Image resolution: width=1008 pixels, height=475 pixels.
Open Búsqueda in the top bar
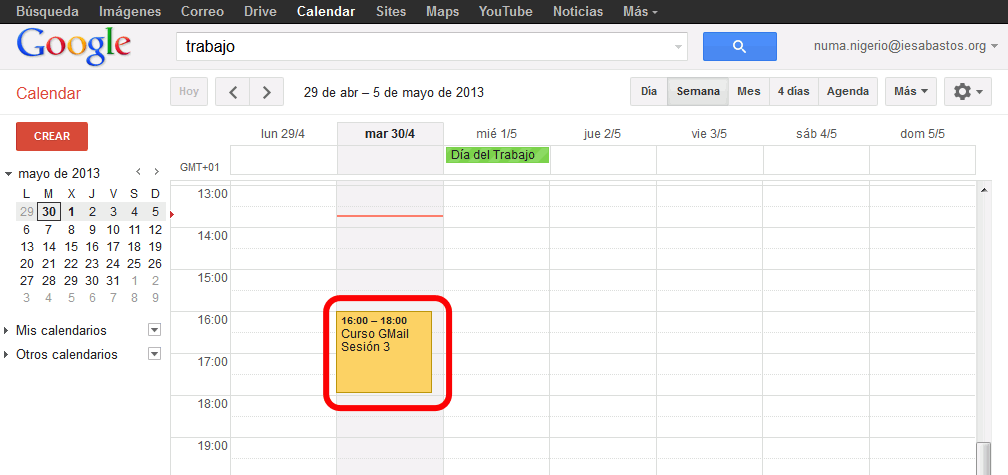(x=48, y=12)
